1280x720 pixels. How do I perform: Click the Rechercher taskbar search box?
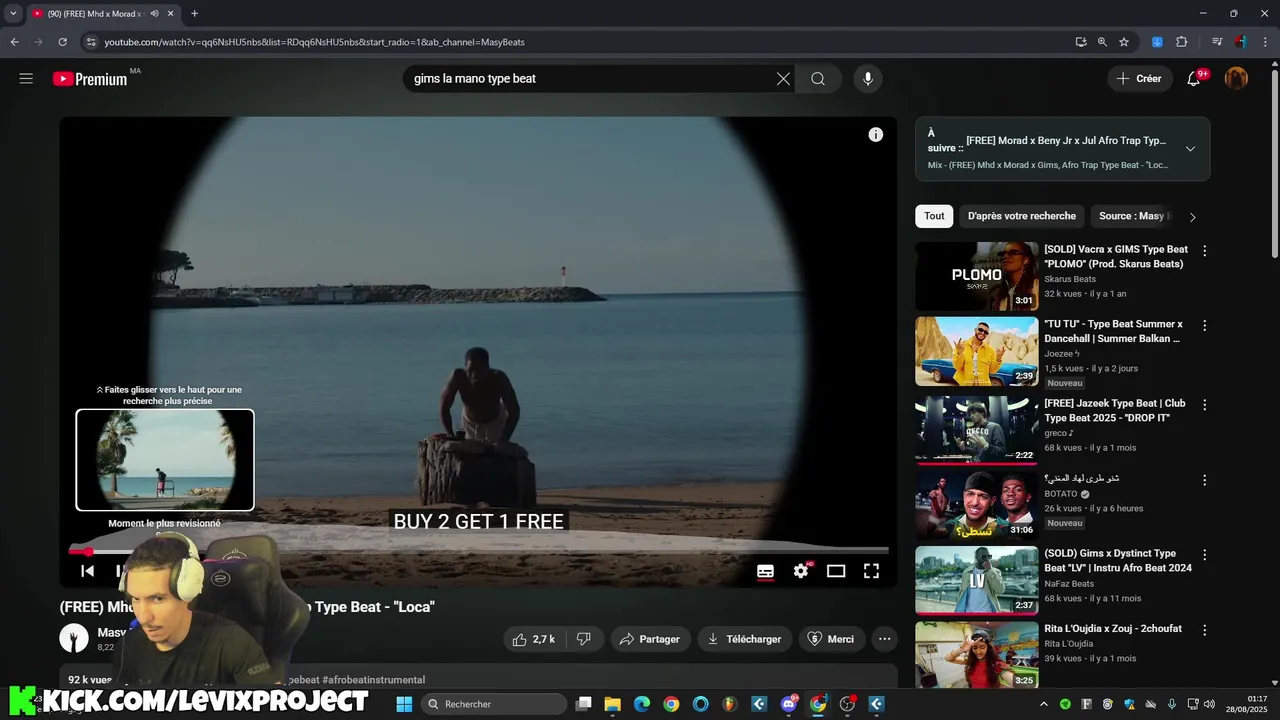(x=494, y=704)
